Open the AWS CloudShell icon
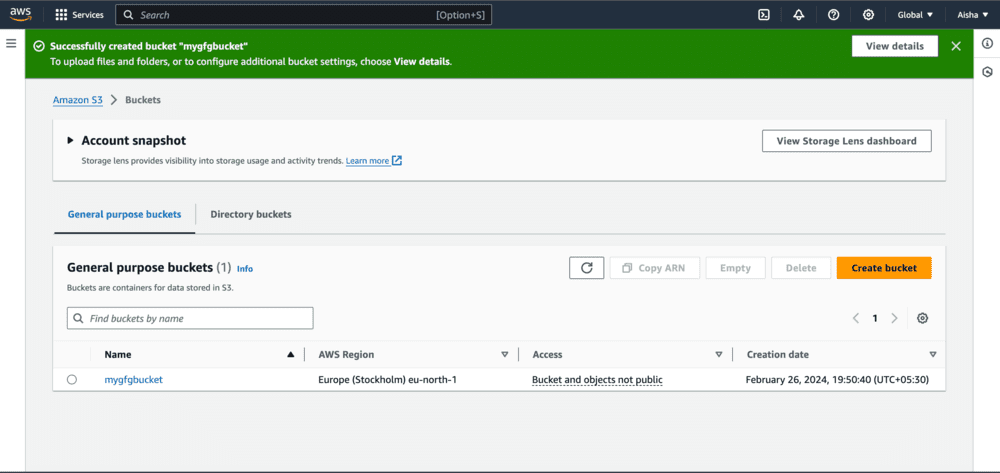 pos(763,15)
